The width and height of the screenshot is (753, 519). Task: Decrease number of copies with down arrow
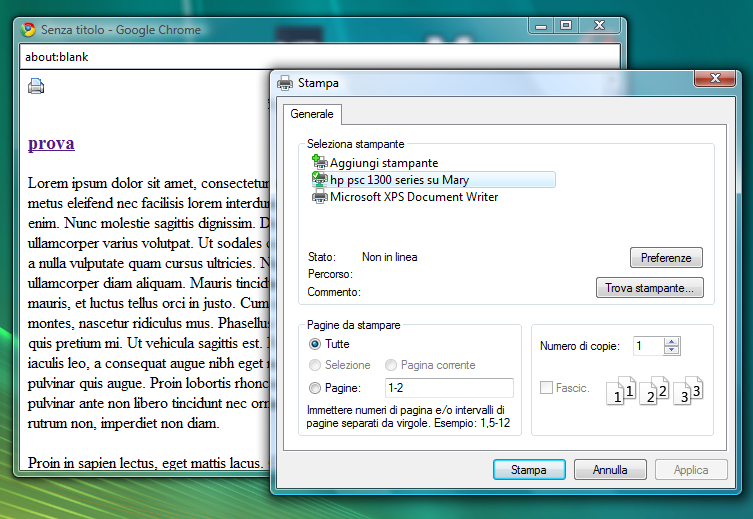pyautogui.click(x=671, y=350)
